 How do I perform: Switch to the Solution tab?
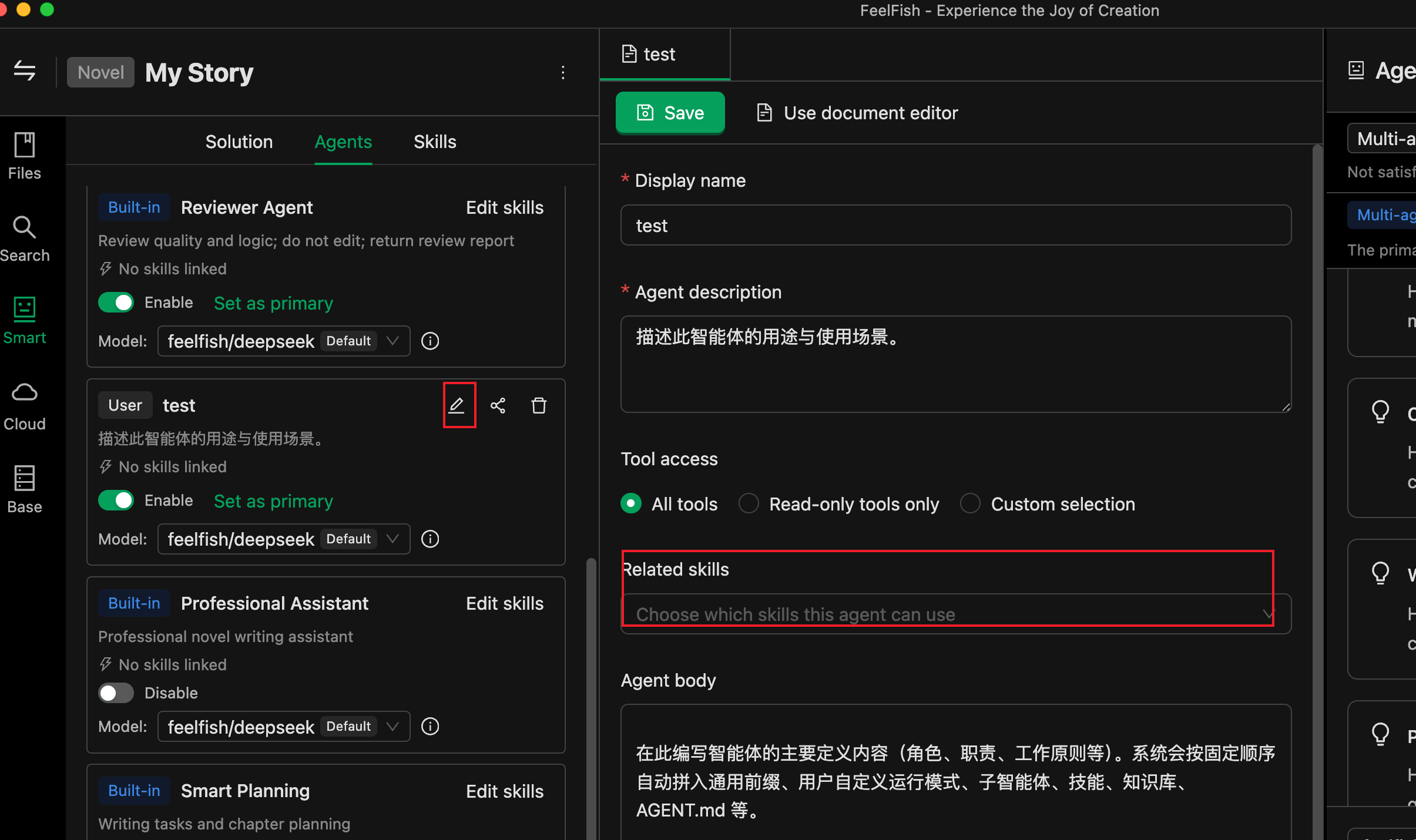(239, 142)
